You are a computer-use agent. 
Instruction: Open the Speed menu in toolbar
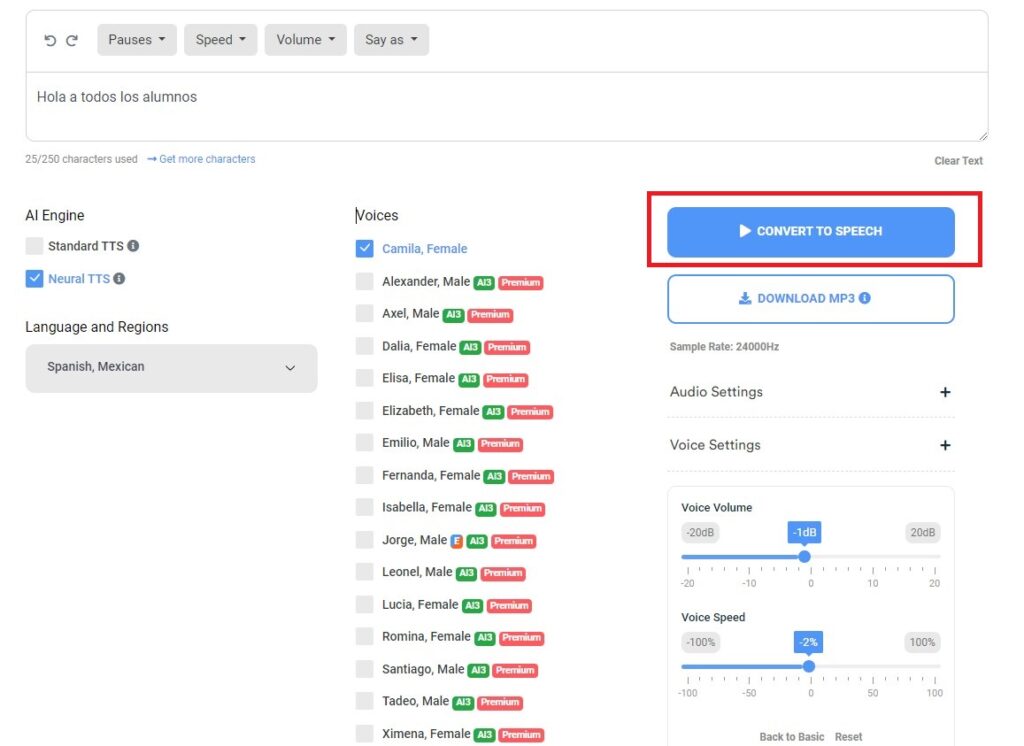tap(220, 40)
